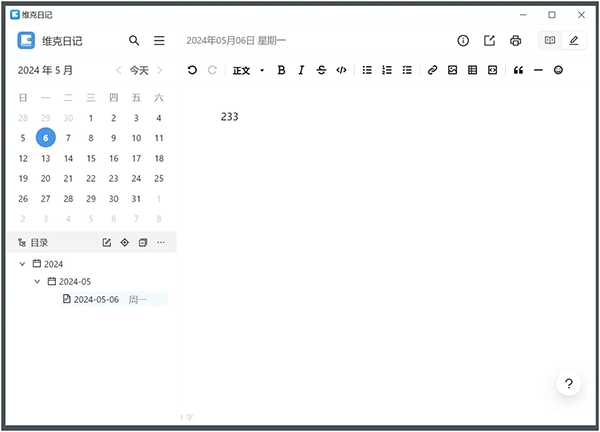Screen dimensions: 600x432
Task: Insert an emoji from the toolbar
Action: [x=558, y=70]
